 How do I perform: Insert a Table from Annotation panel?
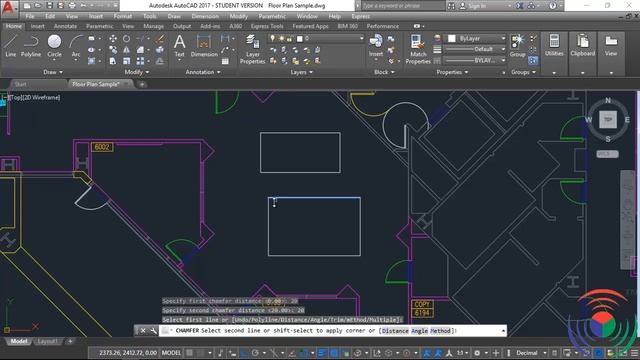225,61
